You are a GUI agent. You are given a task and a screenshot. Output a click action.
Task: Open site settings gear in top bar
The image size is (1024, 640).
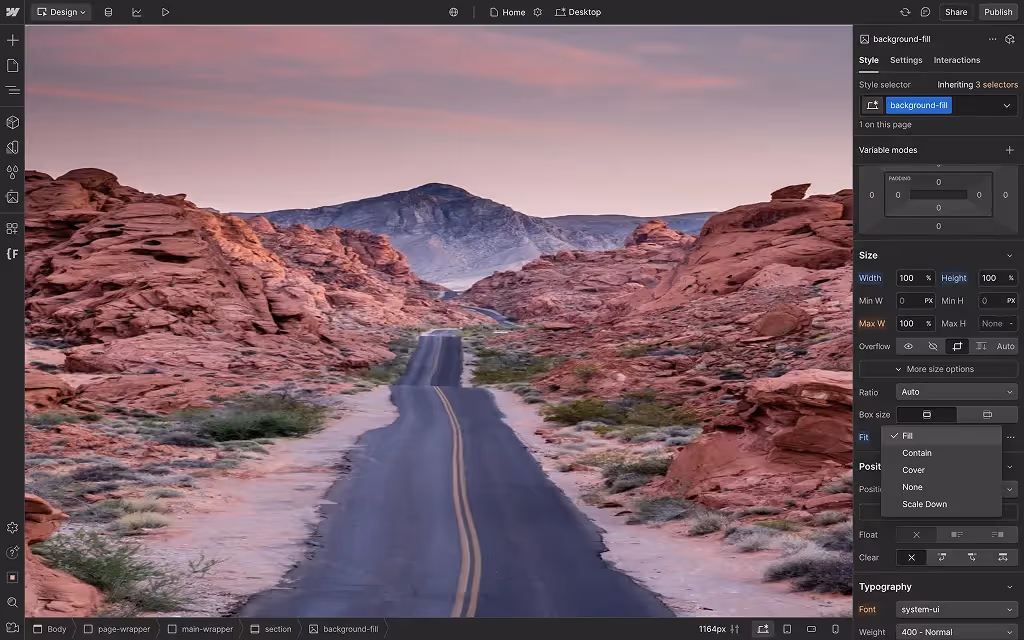coord(537,12)
